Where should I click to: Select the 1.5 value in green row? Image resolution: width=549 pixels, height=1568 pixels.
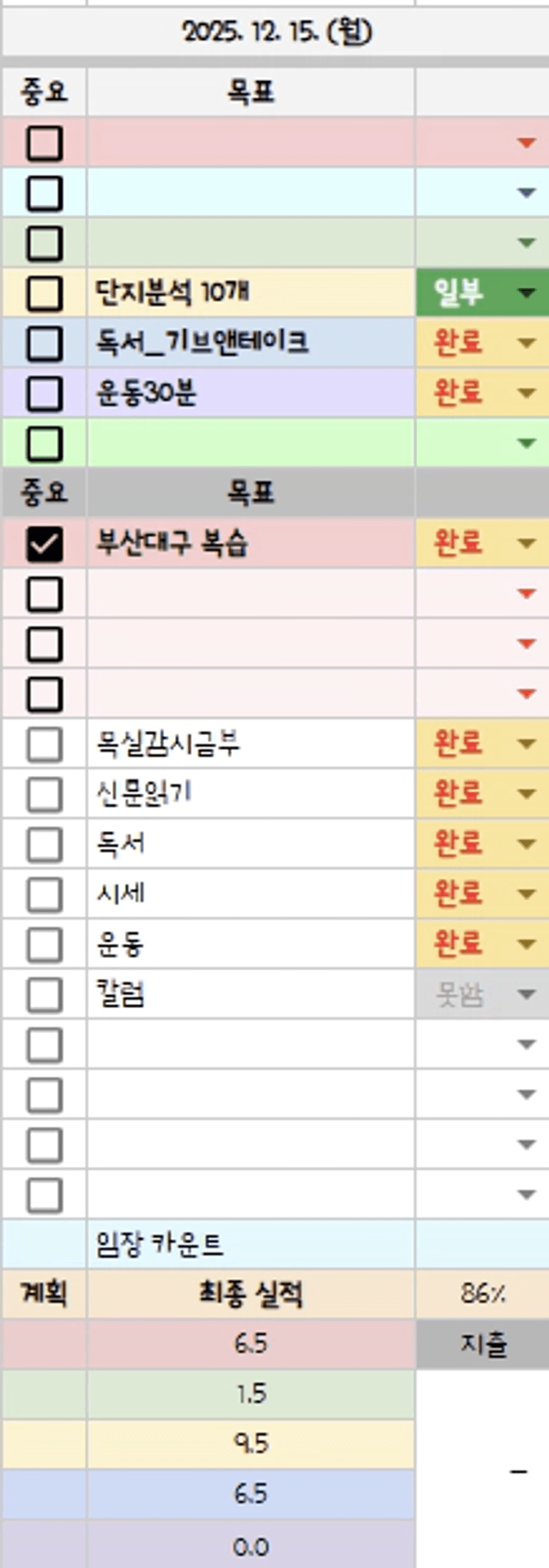tap(251, 1394)
